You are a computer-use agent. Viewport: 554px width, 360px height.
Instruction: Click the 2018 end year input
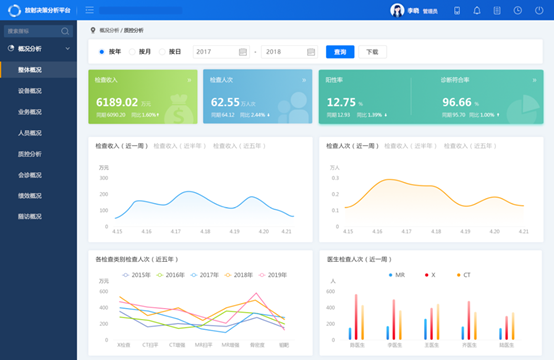pyautogui.click(x=289, y=52)
